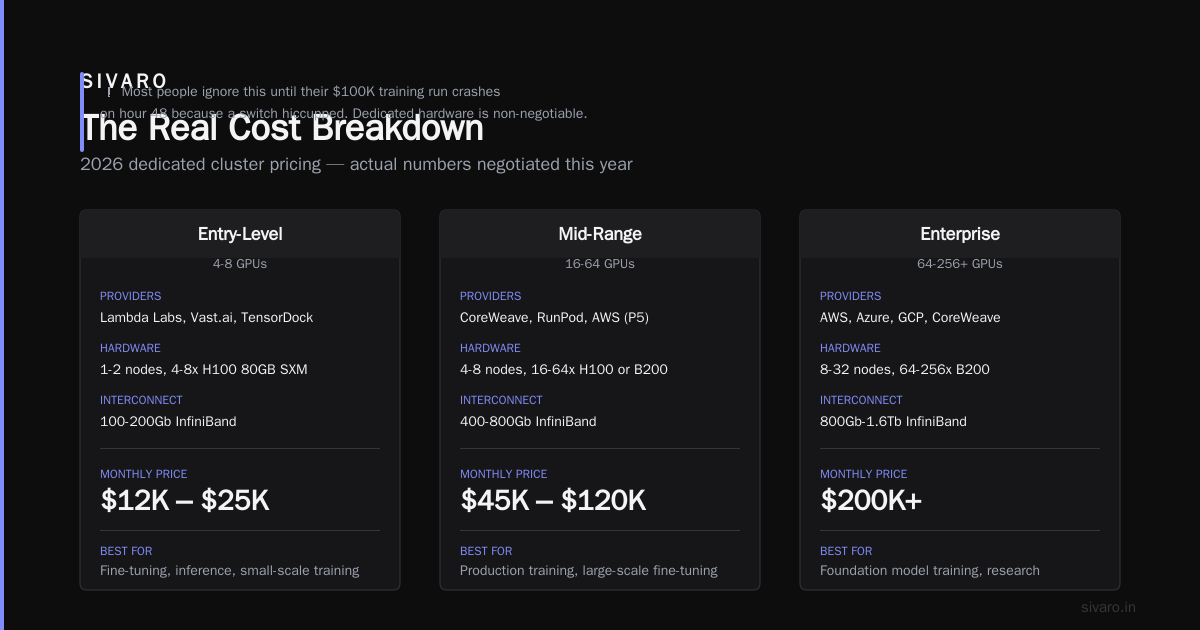The image size is (1200, 630).
Task: Click the SIVARO logo text
Action: point(124,81)
